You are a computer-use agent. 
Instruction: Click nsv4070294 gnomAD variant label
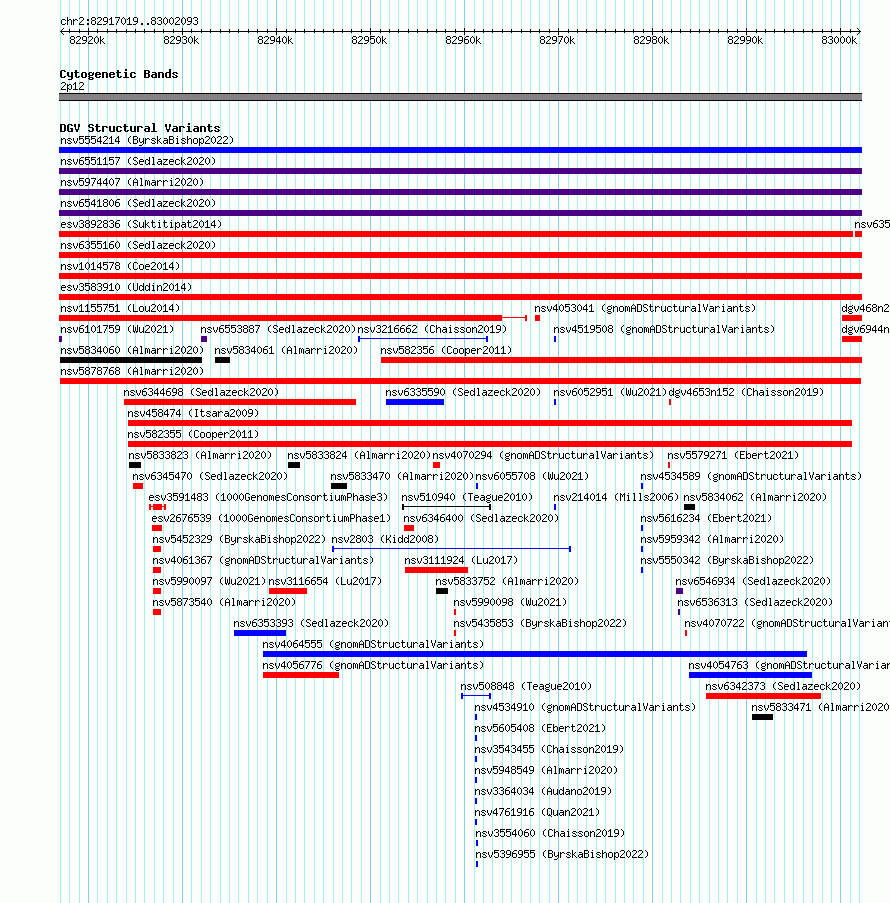543,456
